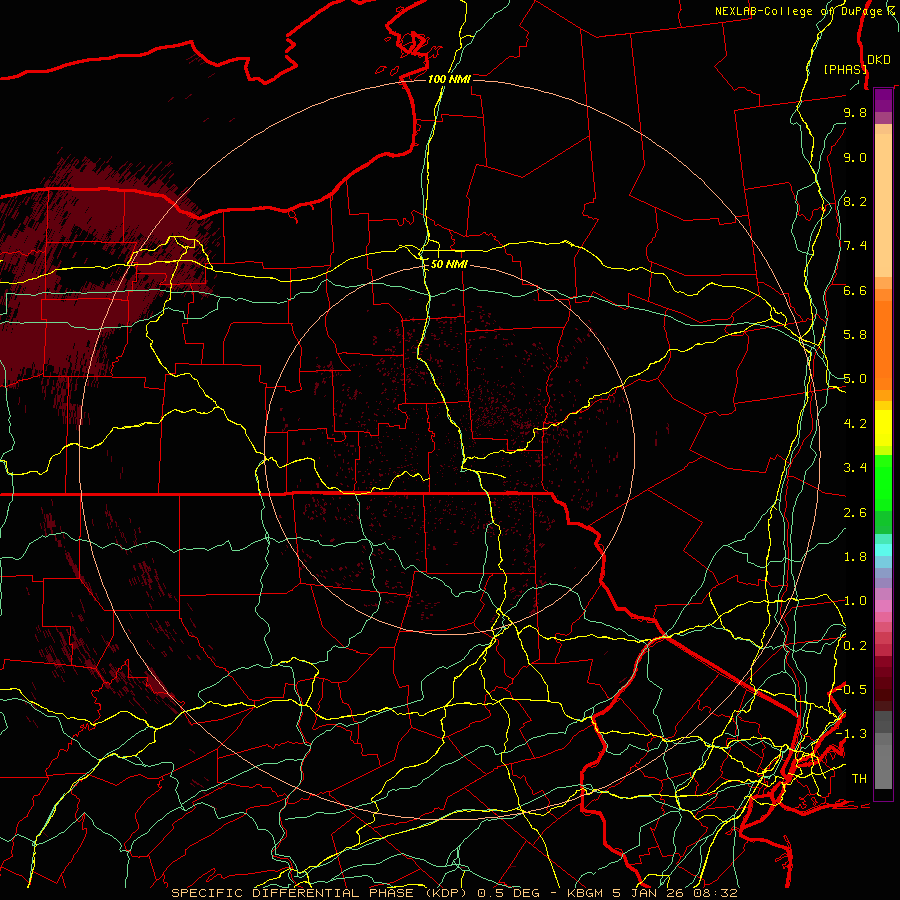Image resolution: width=900 pixels, height=900 pixels.
Task: Click the 7.4 scale label
Action: (x=855, y=246)
